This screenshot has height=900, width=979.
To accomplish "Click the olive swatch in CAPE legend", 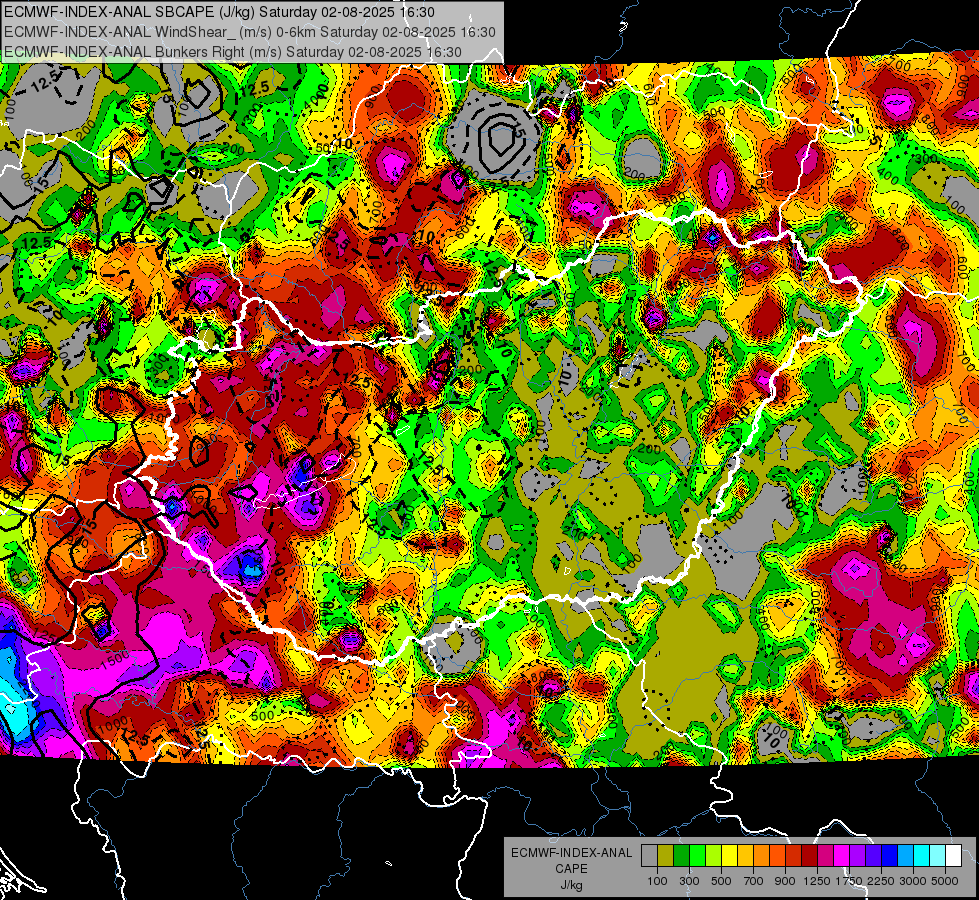I will coord(666,856).
